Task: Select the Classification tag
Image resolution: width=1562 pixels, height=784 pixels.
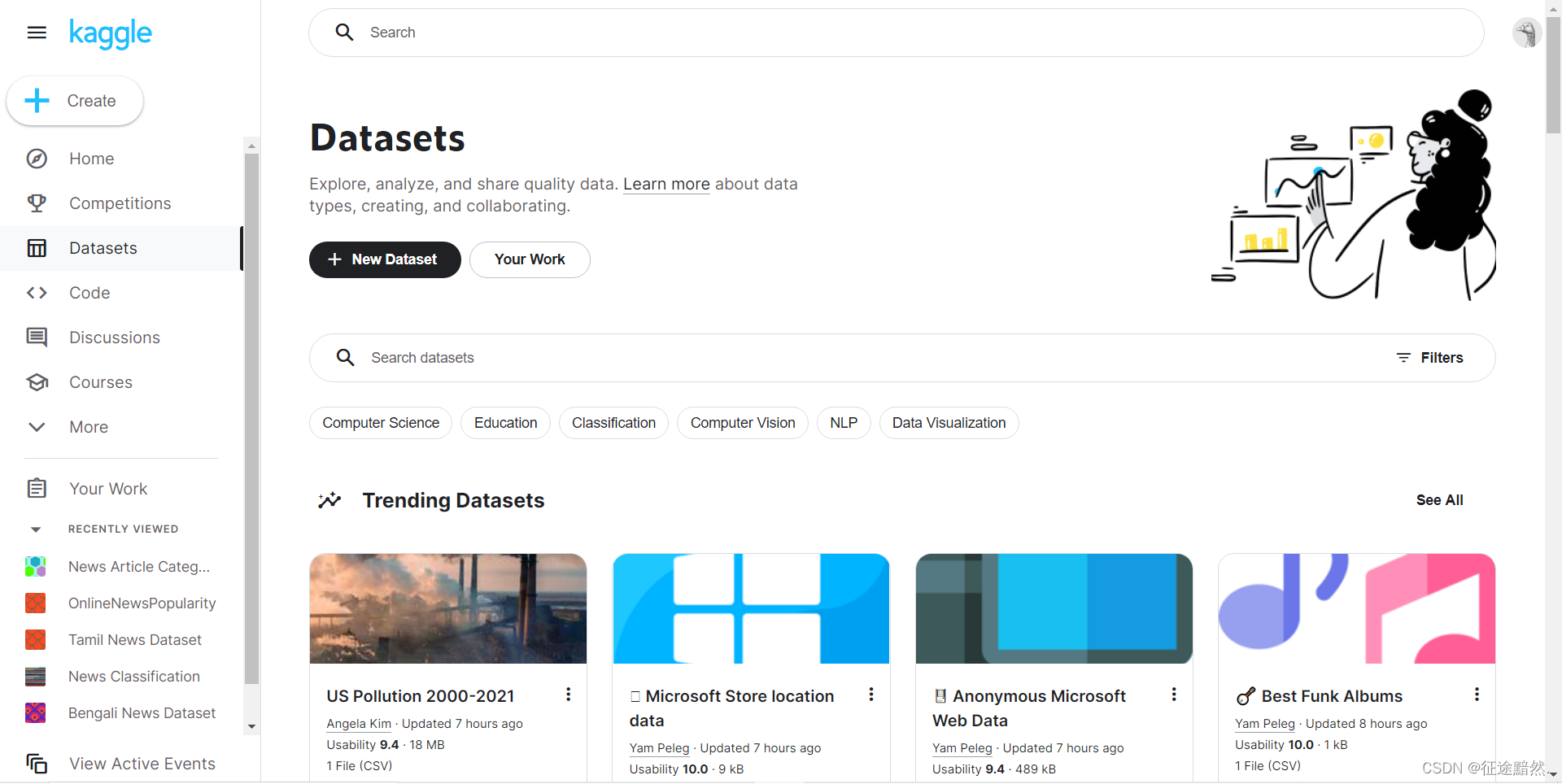Action: pyautogui.click(x=613, y=423)
